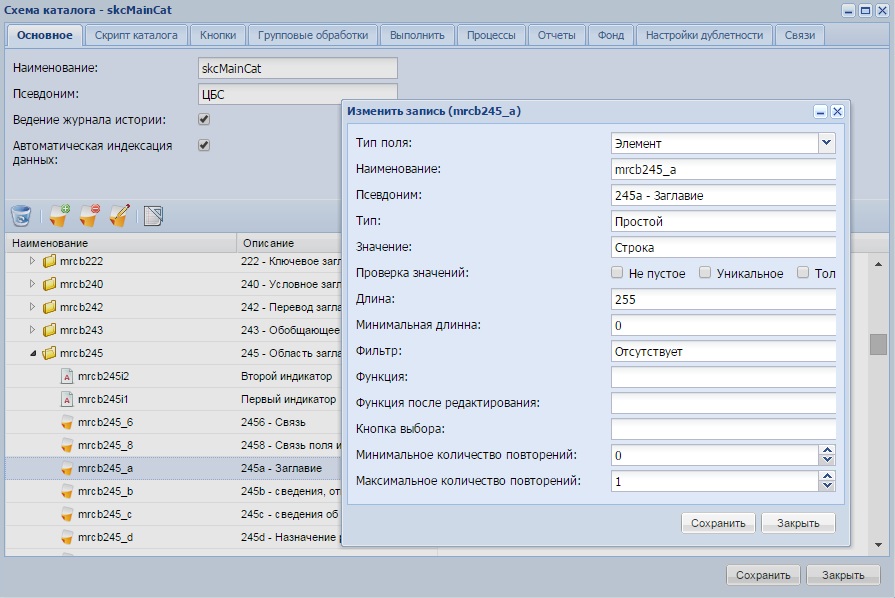Click the cup icon of mrcb245_6
The image size is (895, 598).
tap(67, 422)
